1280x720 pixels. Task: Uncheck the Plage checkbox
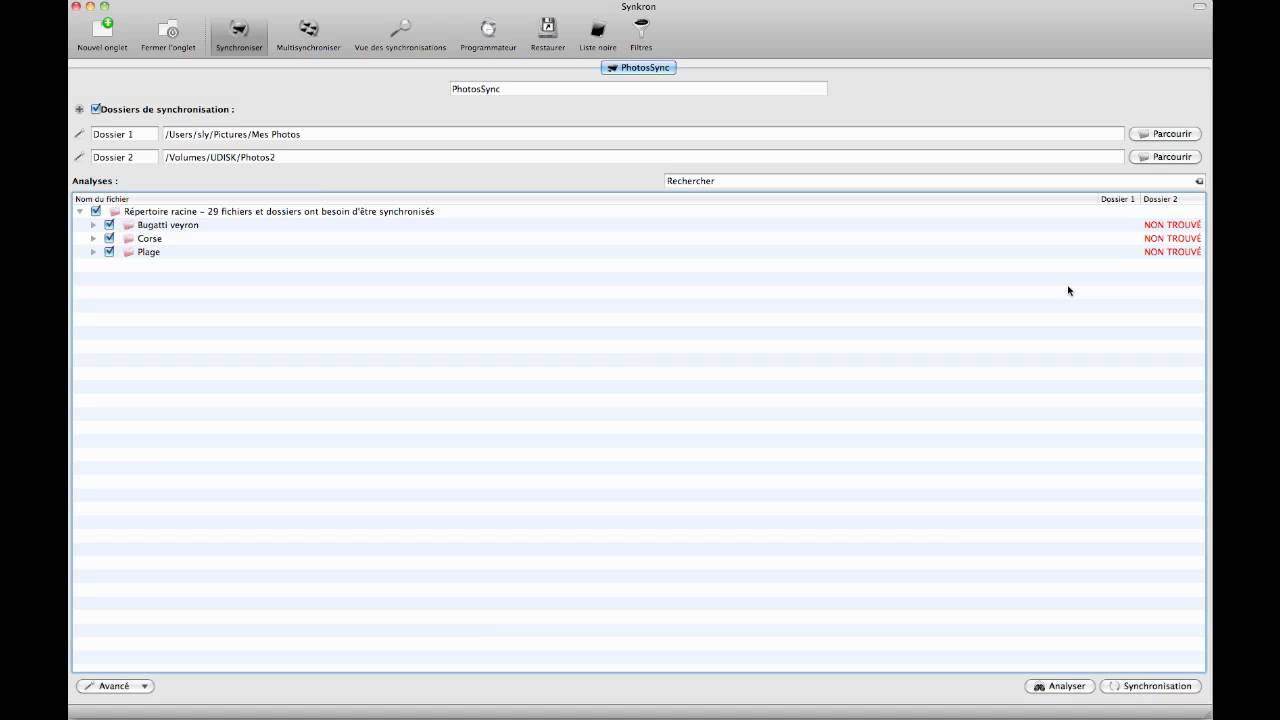(109, 252)
